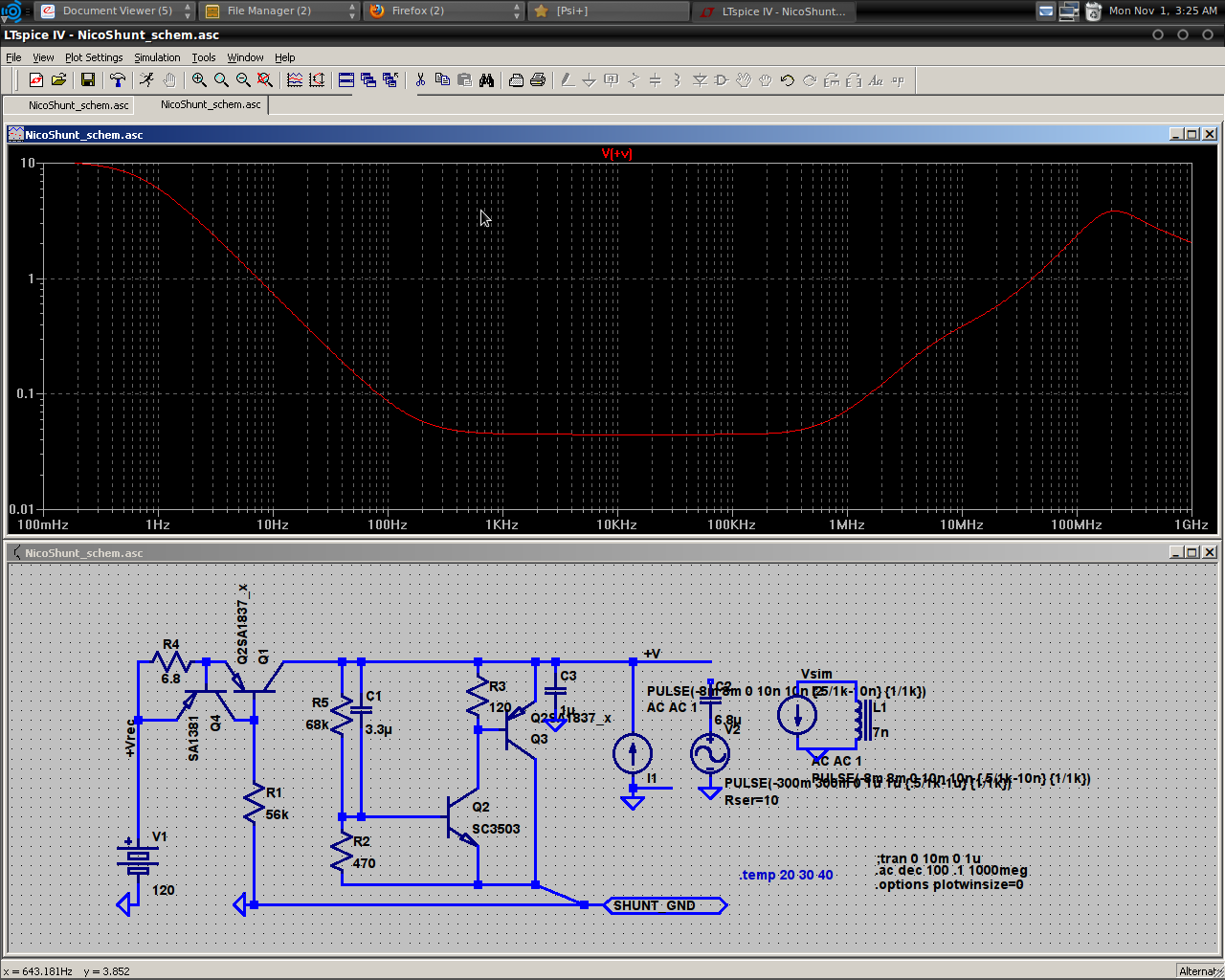Viewport: 1225px width, 980px height.
Task: Select the Text 'Aa' tool icon
Action: (876, 80)
